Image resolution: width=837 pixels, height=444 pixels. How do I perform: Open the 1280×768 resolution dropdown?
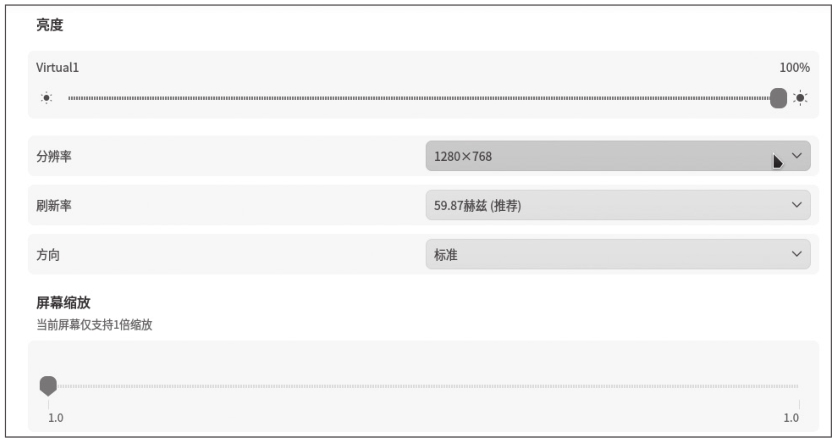click(600, 156)
